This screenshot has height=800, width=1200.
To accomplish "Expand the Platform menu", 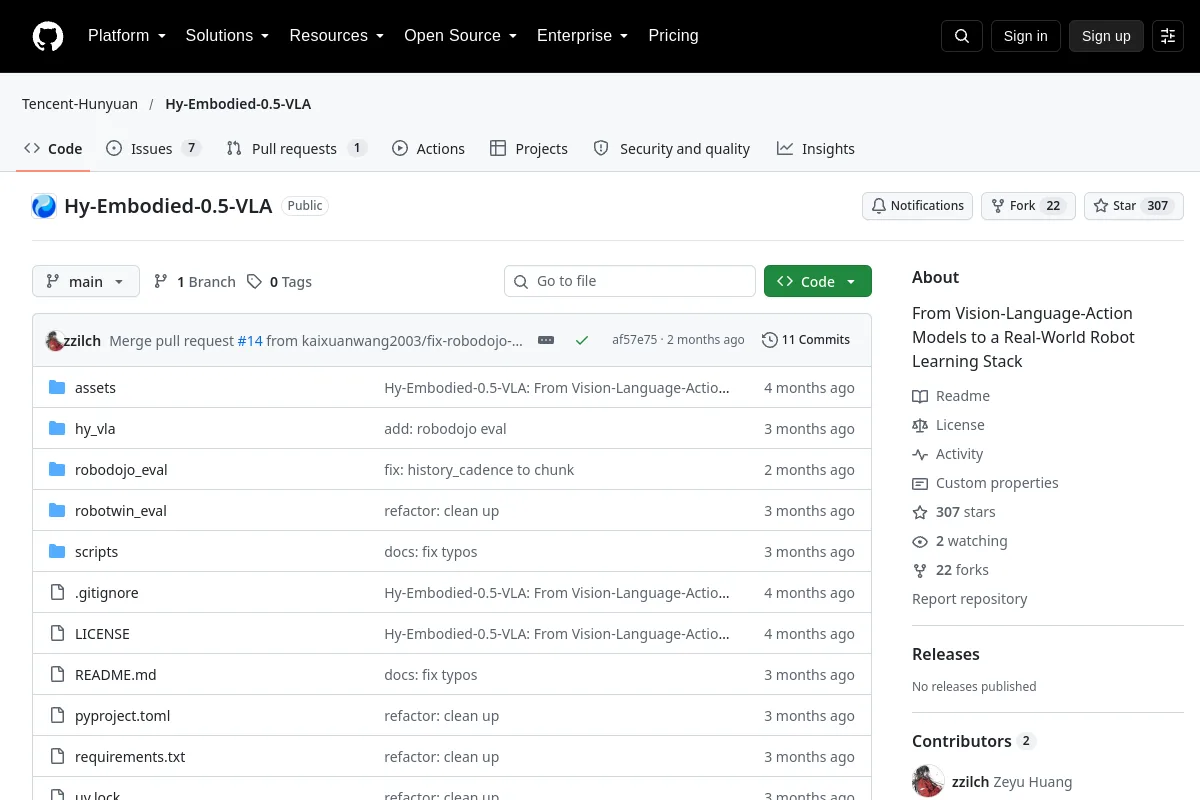I will coord(127,36).
